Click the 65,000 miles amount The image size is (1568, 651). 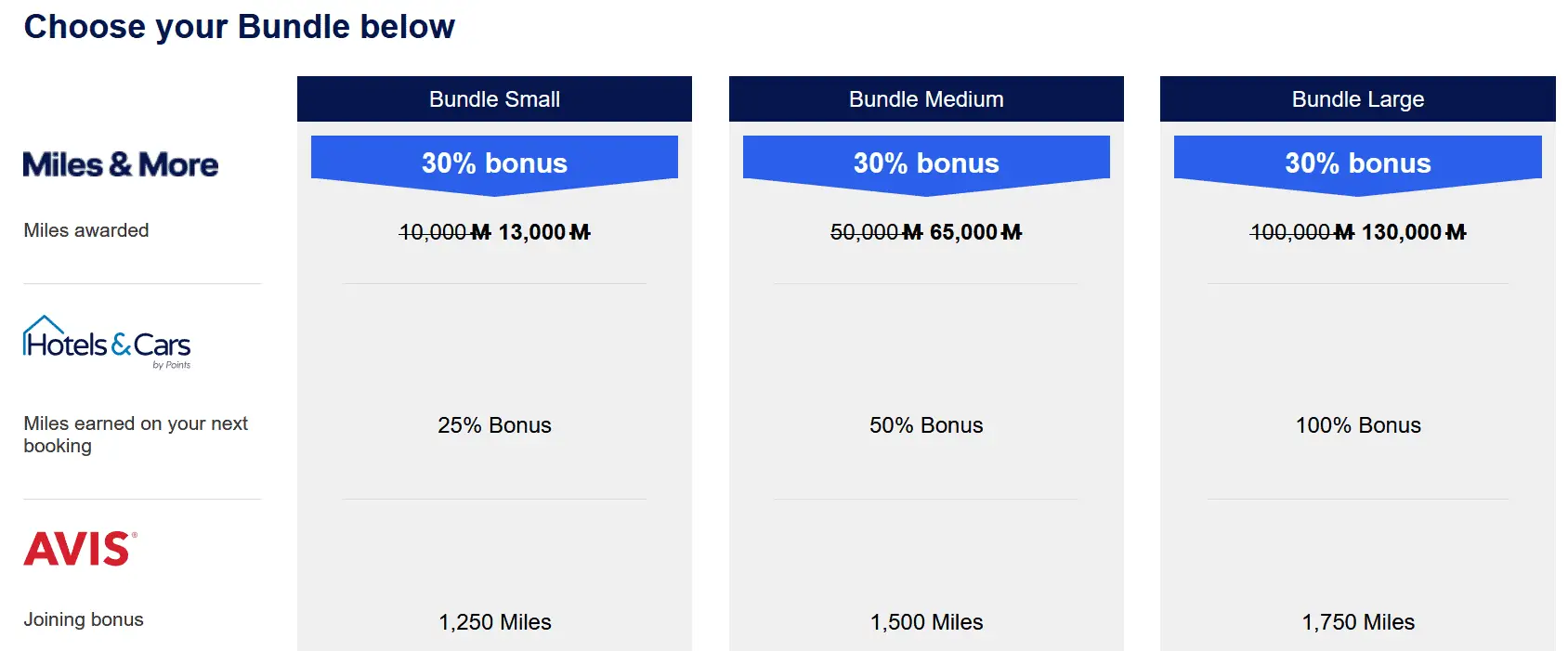tap(975, 232)
